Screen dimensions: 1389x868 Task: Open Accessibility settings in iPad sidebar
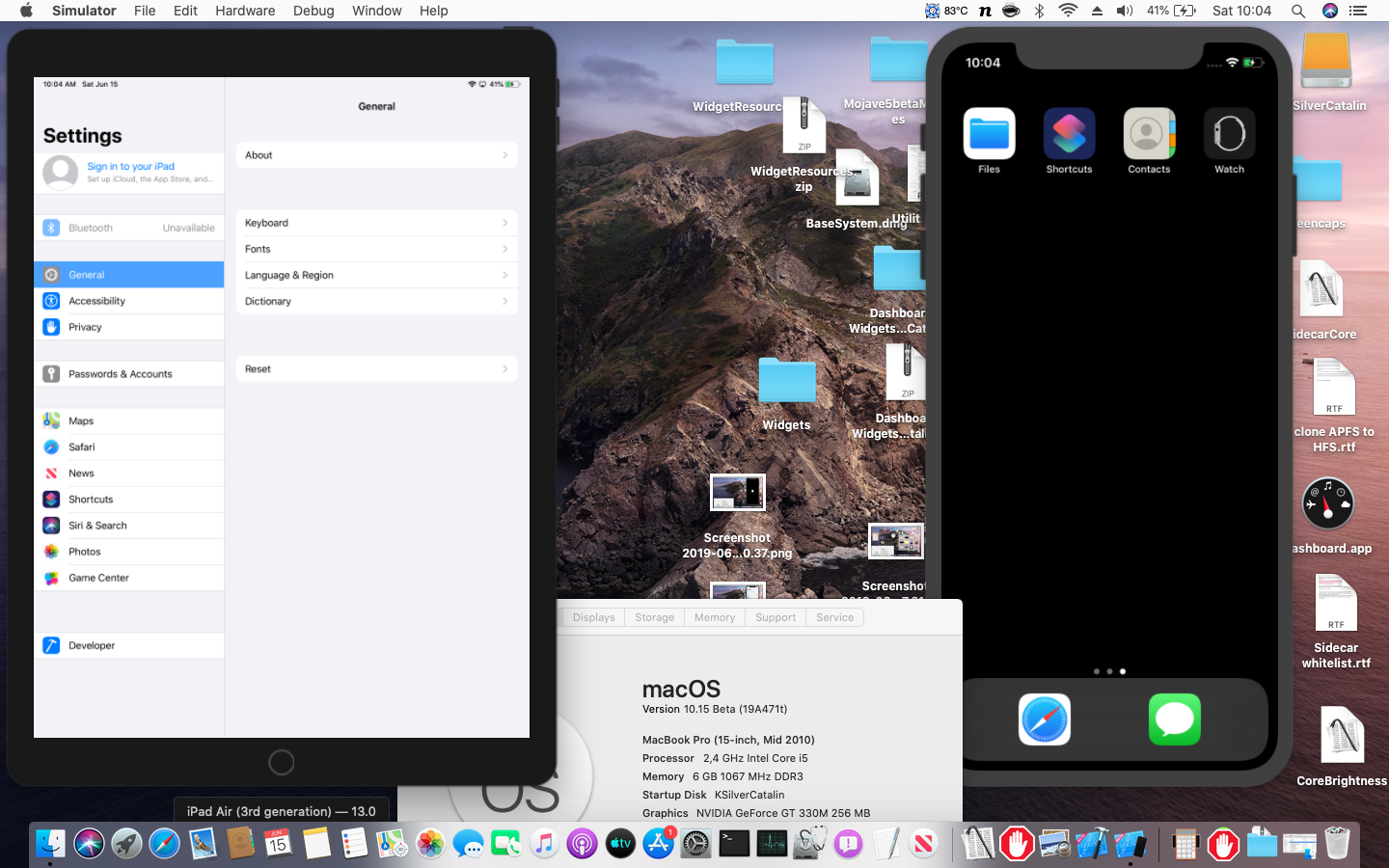[x=129, y=301]
